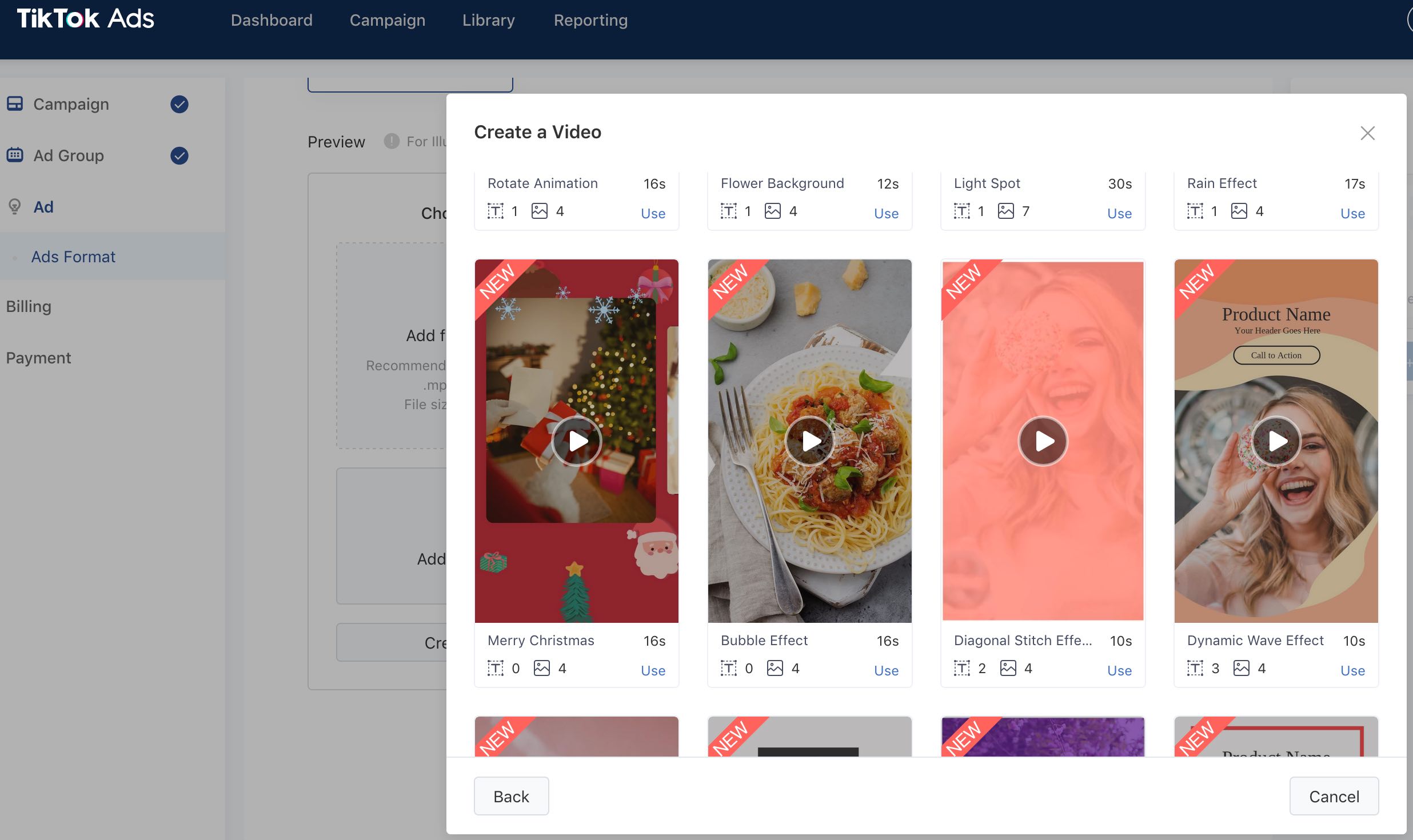Close the Create a Video dialog
Screen dimensions: 1413x840
[x=1368, y=133]
